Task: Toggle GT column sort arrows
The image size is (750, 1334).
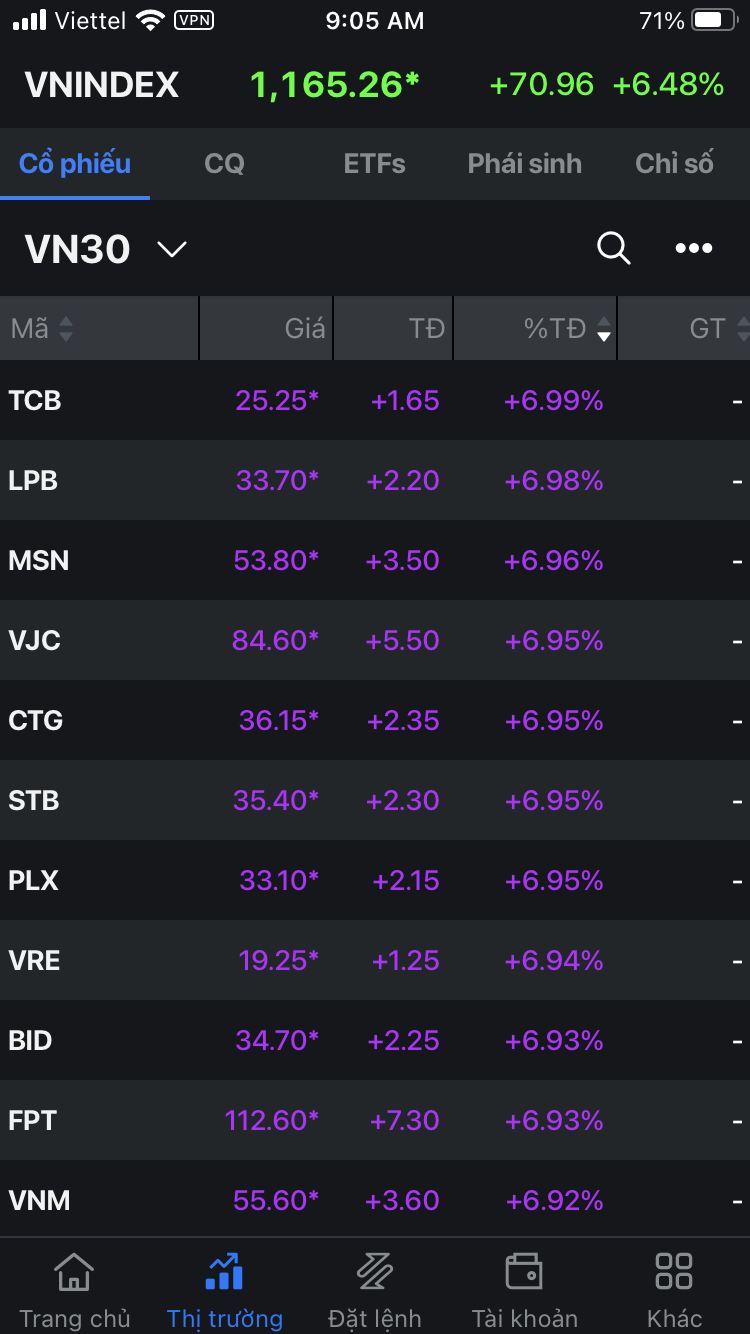Action: (742, 328)
